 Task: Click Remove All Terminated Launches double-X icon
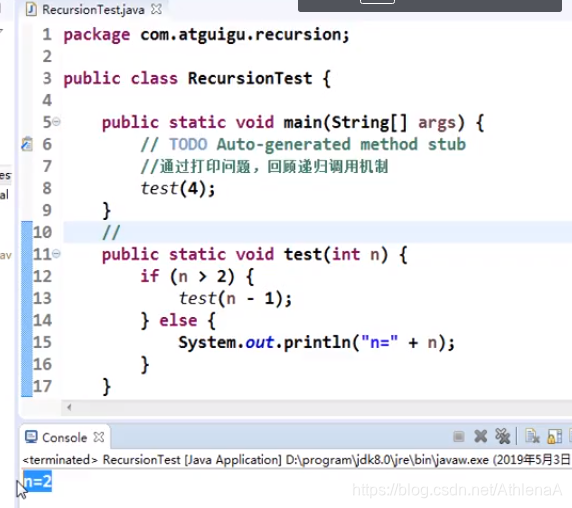[502, 436]
